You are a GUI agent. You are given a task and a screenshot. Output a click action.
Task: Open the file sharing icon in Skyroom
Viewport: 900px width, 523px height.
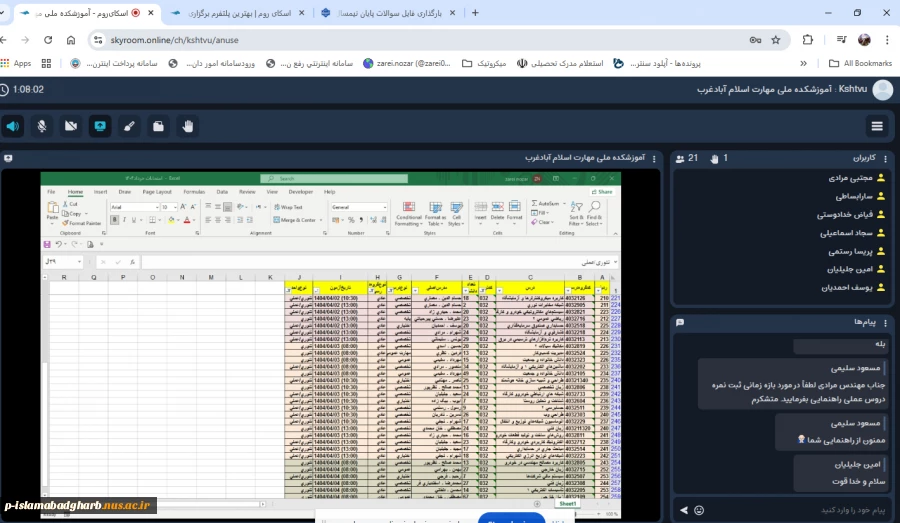158,126
